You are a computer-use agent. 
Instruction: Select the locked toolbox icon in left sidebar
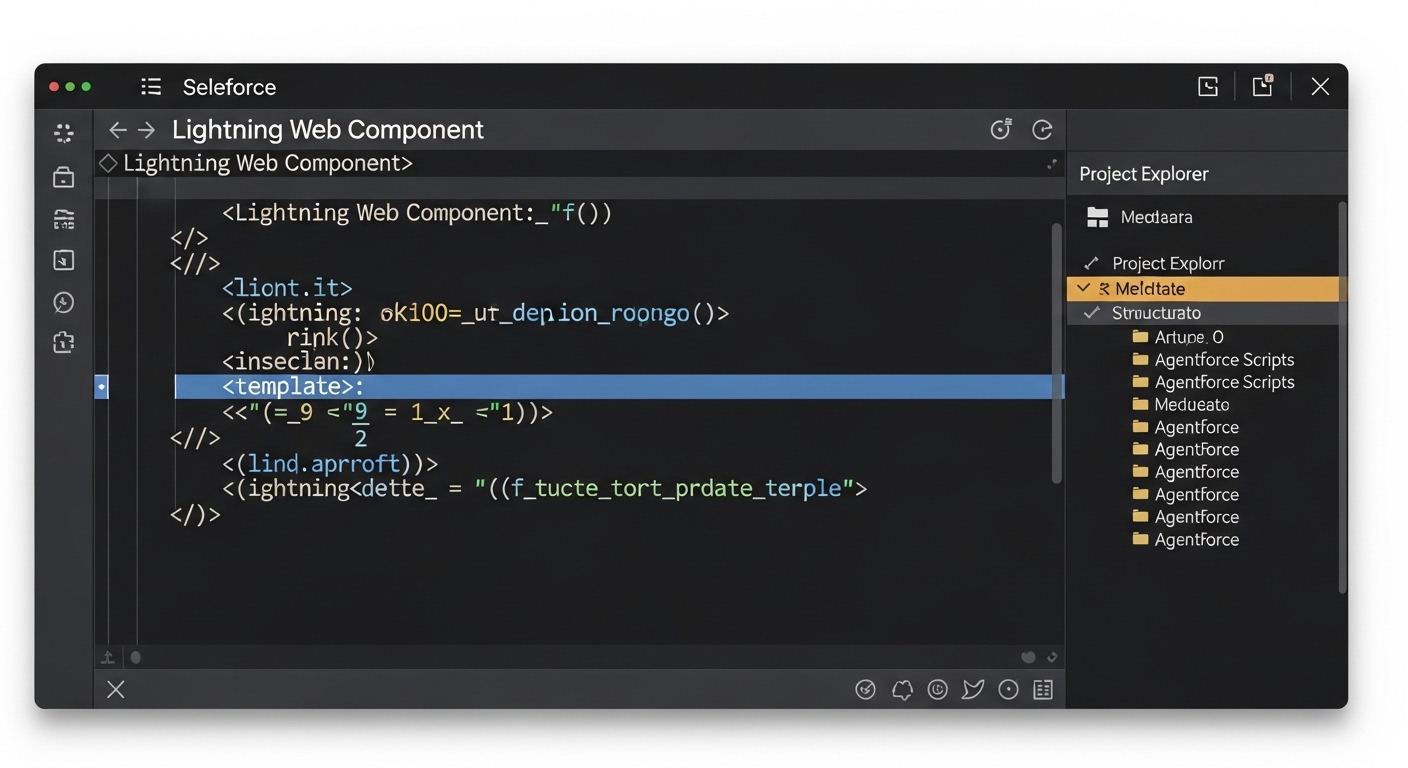pos(63,176)
